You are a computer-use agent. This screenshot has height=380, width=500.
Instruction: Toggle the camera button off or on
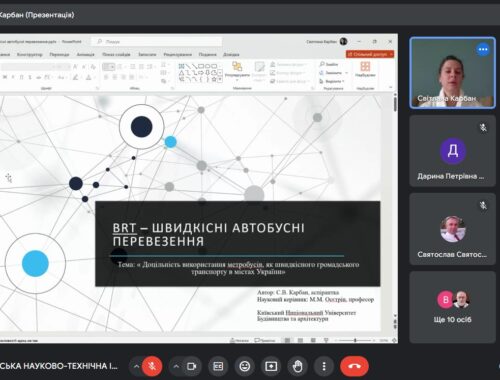(191, 366)
